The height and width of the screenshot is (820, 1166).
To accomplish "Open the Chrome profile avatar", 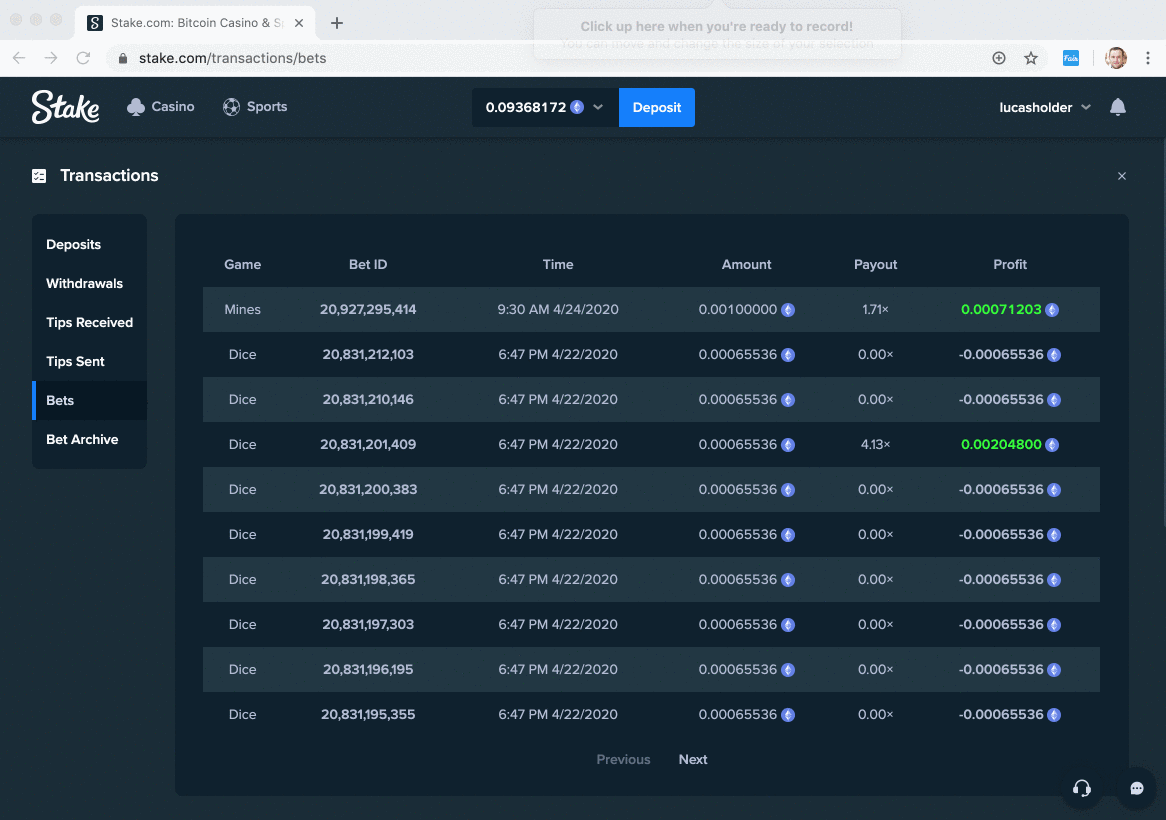I will pyautogui.click(x=1115, y=58).
